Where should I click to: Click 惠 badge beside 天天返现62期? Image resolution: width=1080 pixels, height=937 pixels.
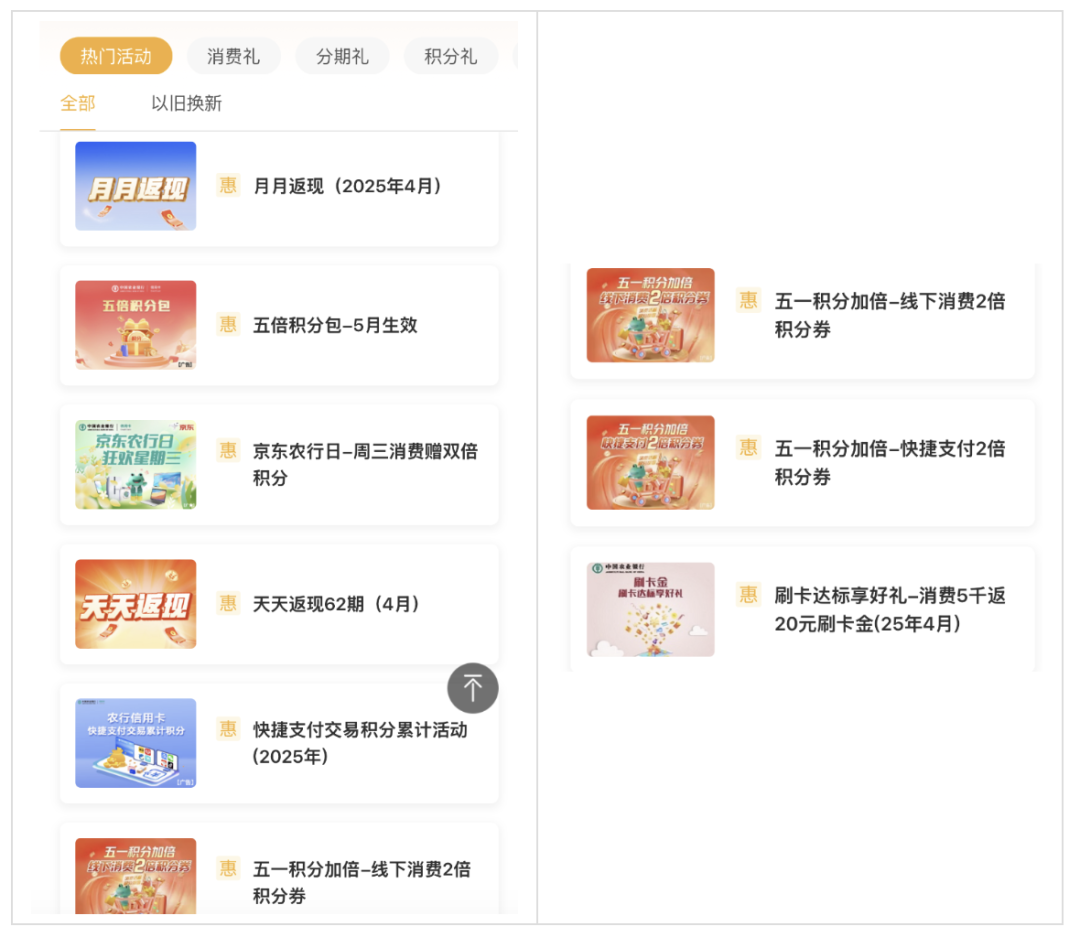228,603
